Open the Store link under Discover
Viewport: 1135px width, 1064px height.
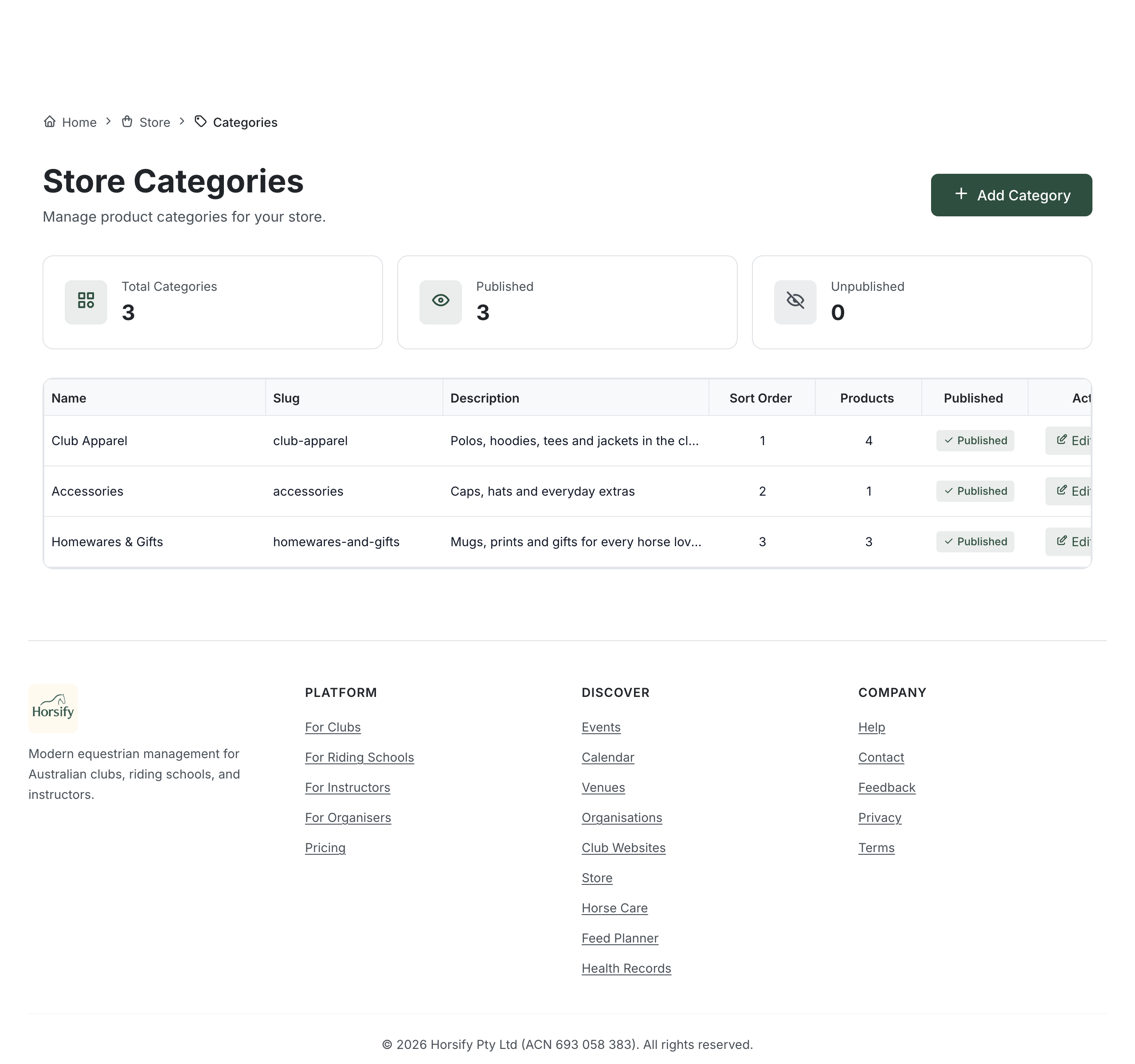(x=597, y=878)
